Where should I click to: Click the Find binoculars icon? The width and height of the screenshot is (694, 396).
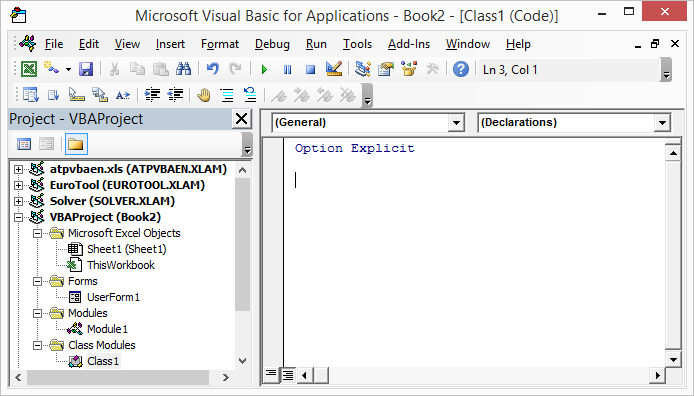click(183, 69)
